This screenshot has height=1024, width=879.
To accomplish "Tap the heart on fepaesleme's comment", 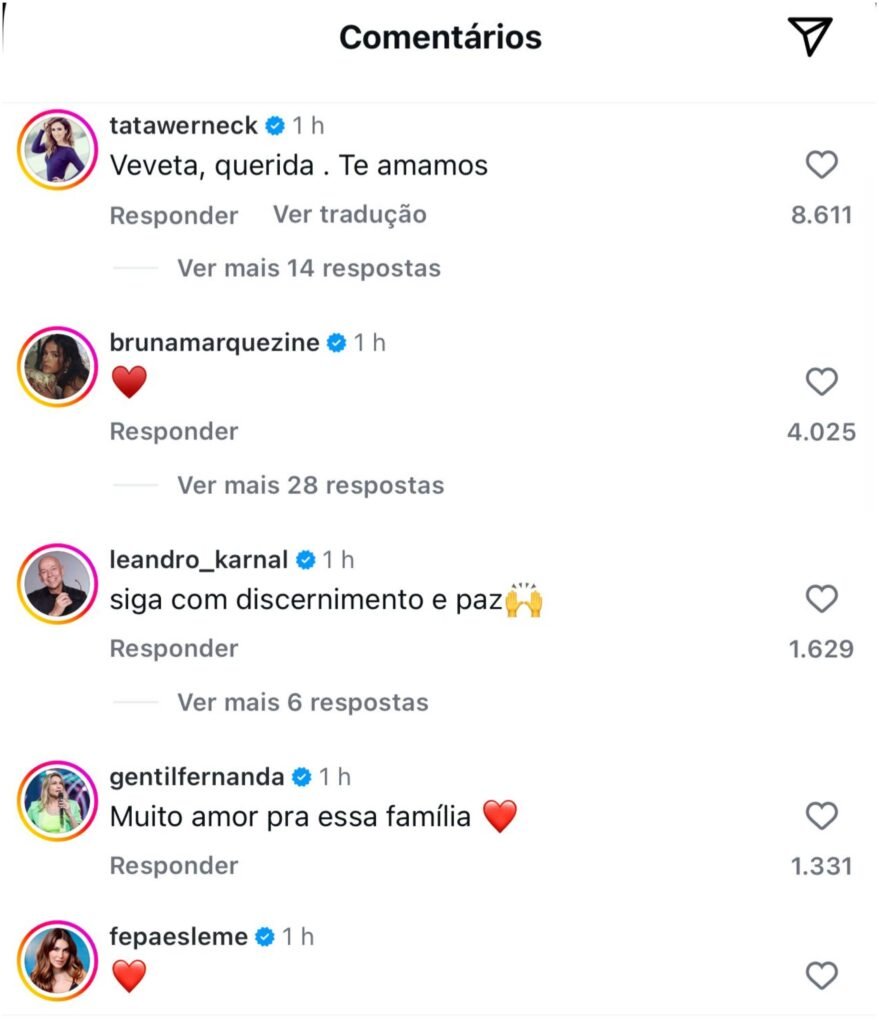I will [821, 975].
